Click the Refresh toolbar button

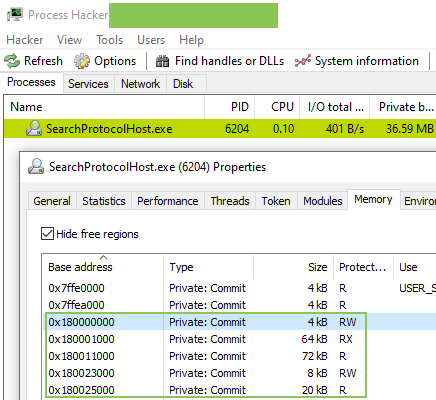pos(33,61)
